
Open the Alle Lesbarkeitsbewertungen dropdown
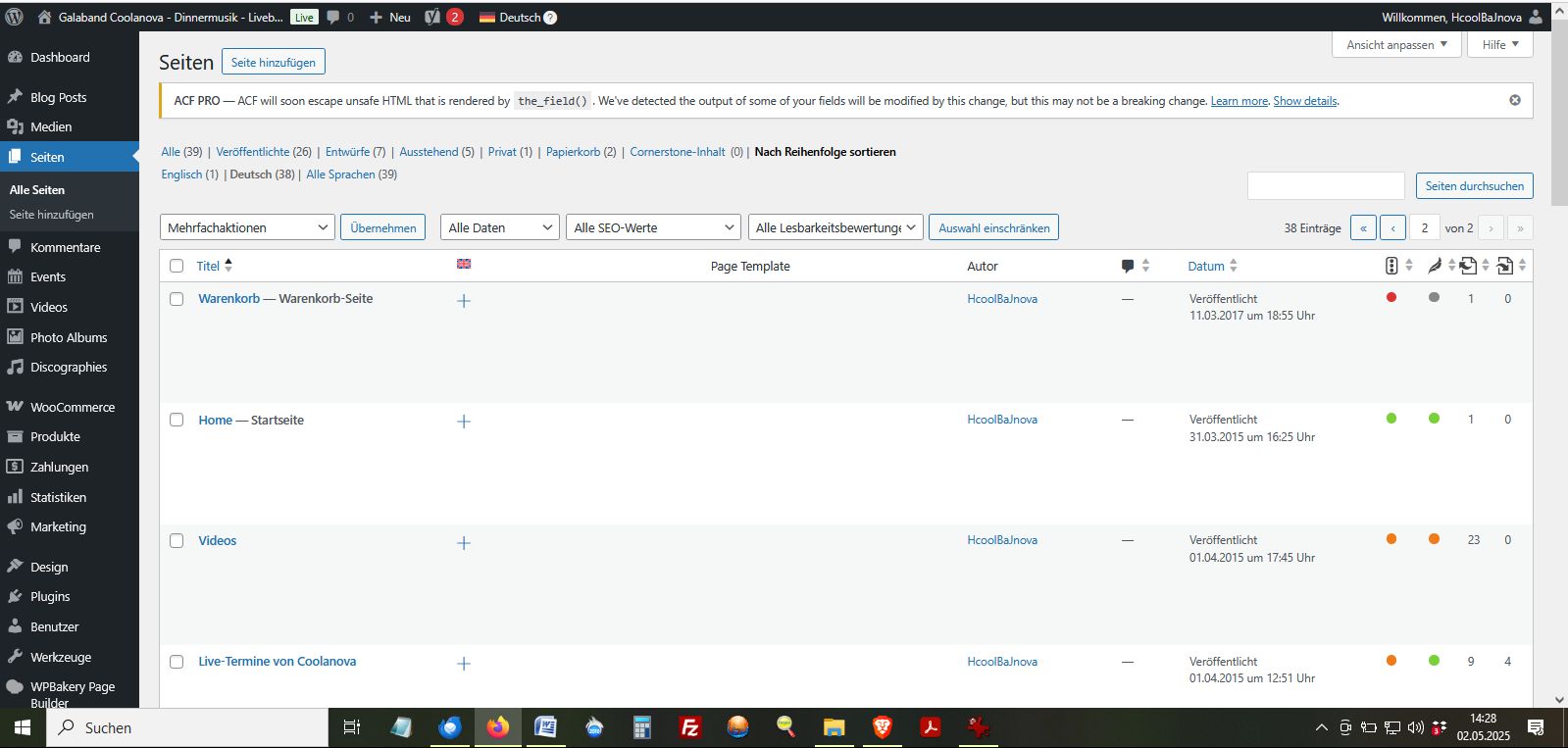pyautogui.click(x=835, y=227)
